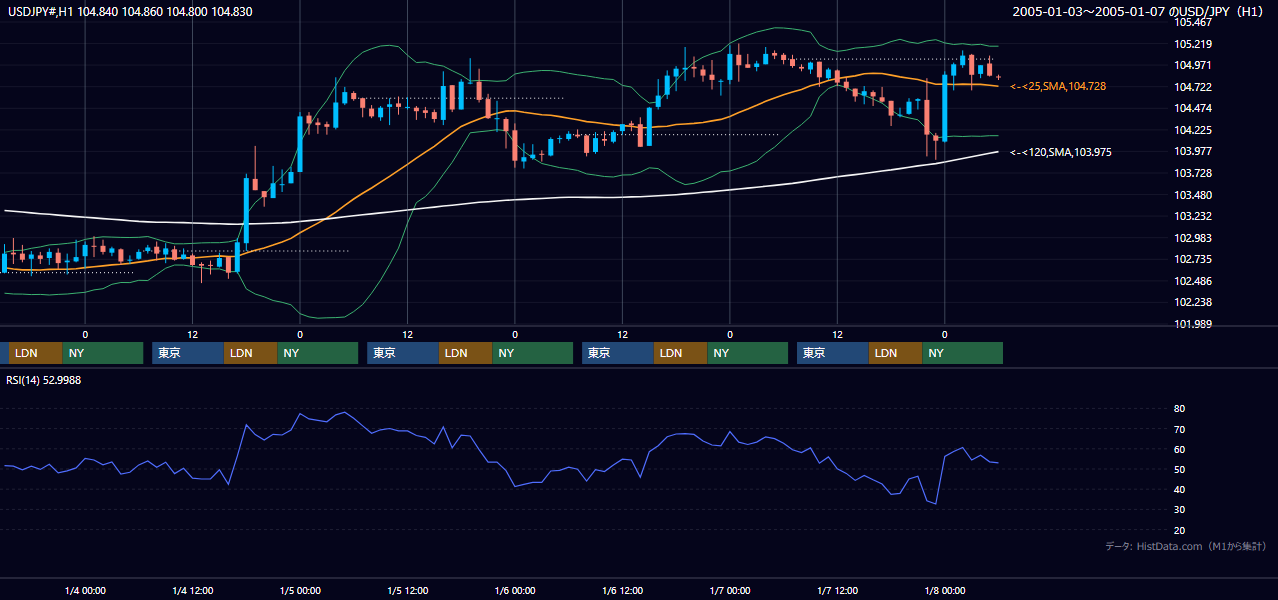
Task: Click price axis label 102.735
Action: click(1195, 259)
